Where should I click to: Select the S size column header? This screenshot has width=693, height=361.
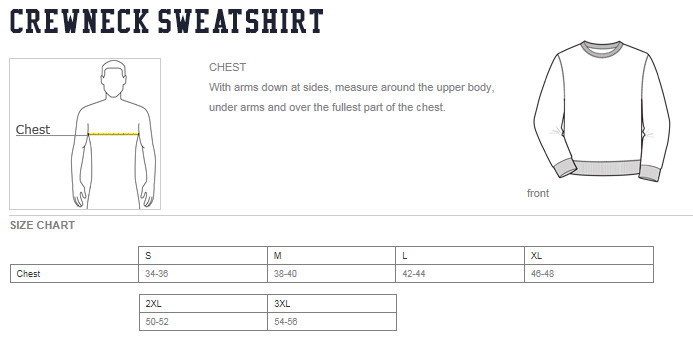point(203,255)
